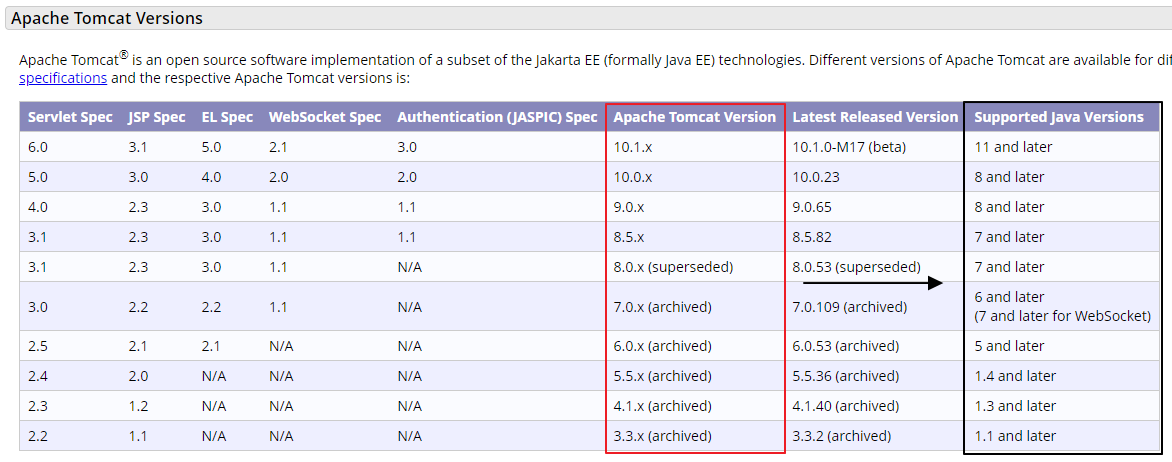Select the 3.3.2 (archived) release cell
The width and height of the screenshot is (1172, 462).
[842, 436]
